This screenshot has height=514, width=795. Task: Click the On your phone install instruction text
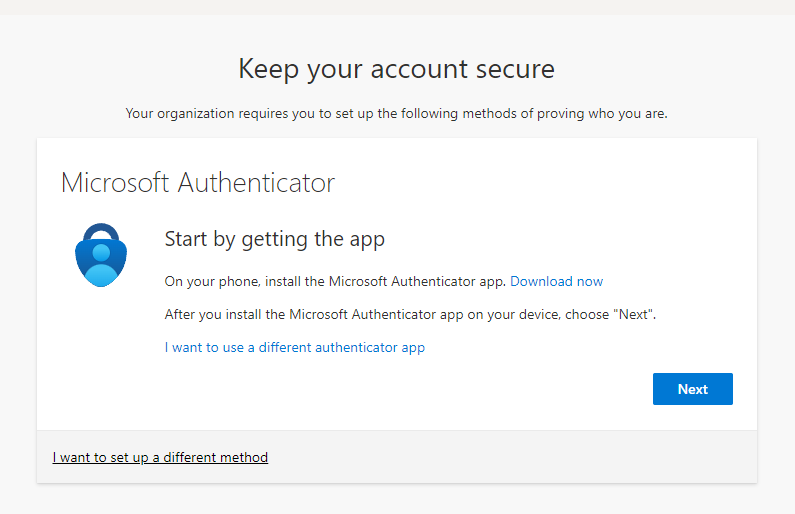coord(335,281)
